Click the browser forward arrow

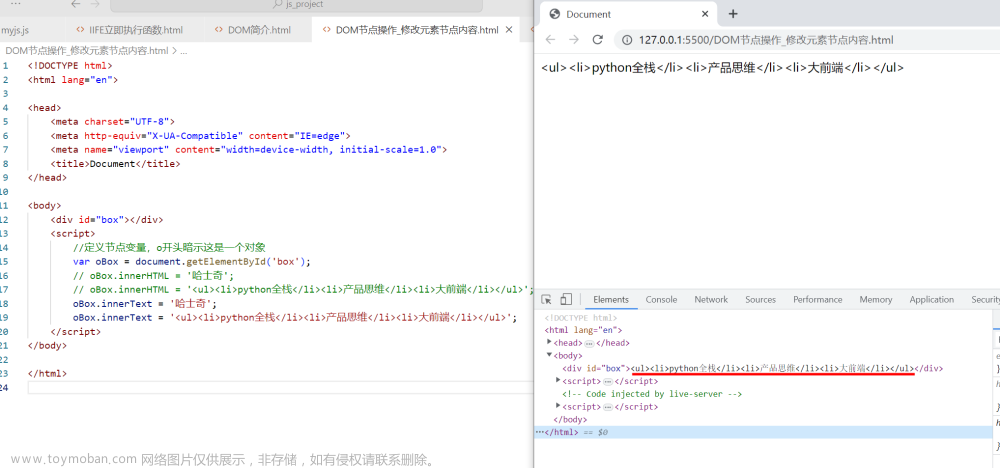point(574,40)
